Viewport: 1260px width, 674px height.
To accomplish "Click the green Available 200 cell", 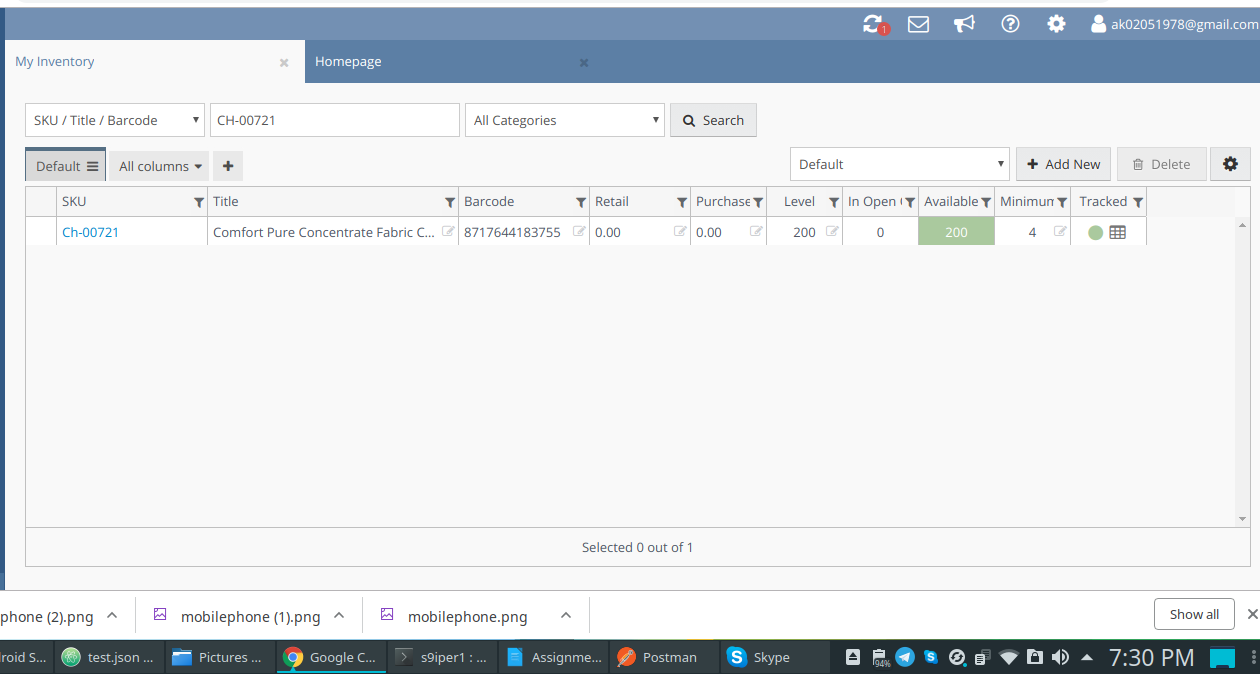I will 956,231.
